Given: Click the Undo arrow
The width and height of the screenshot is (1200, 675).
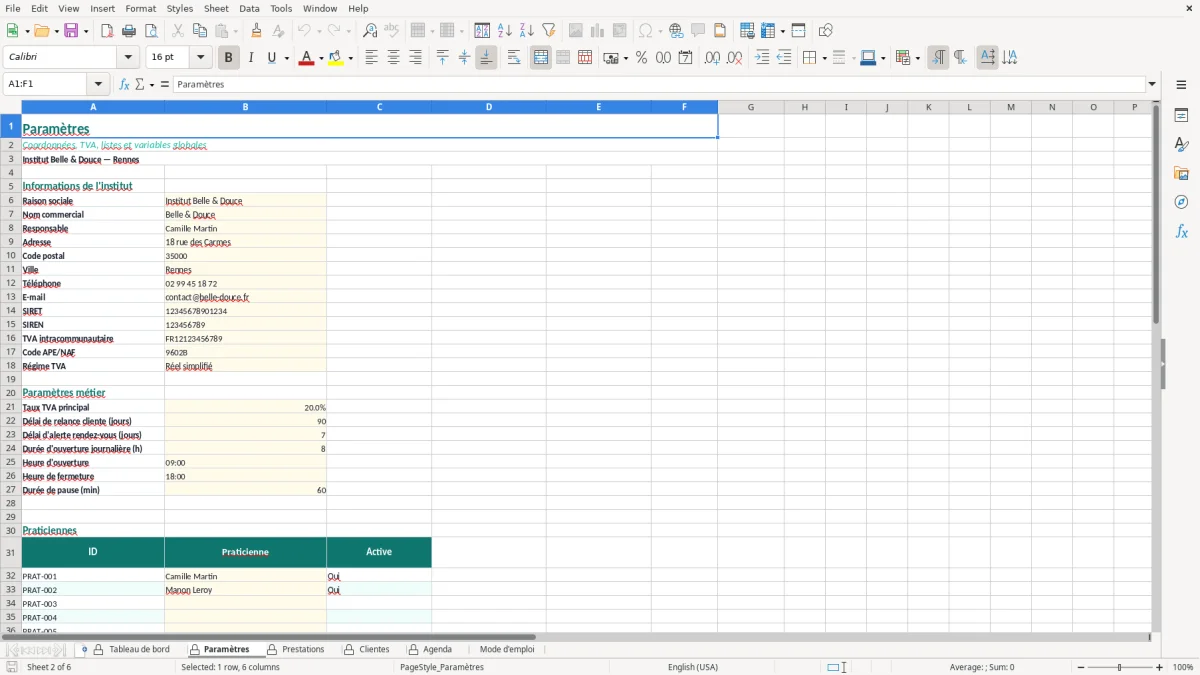Looking at the screenshot, I should click(304, 31).
